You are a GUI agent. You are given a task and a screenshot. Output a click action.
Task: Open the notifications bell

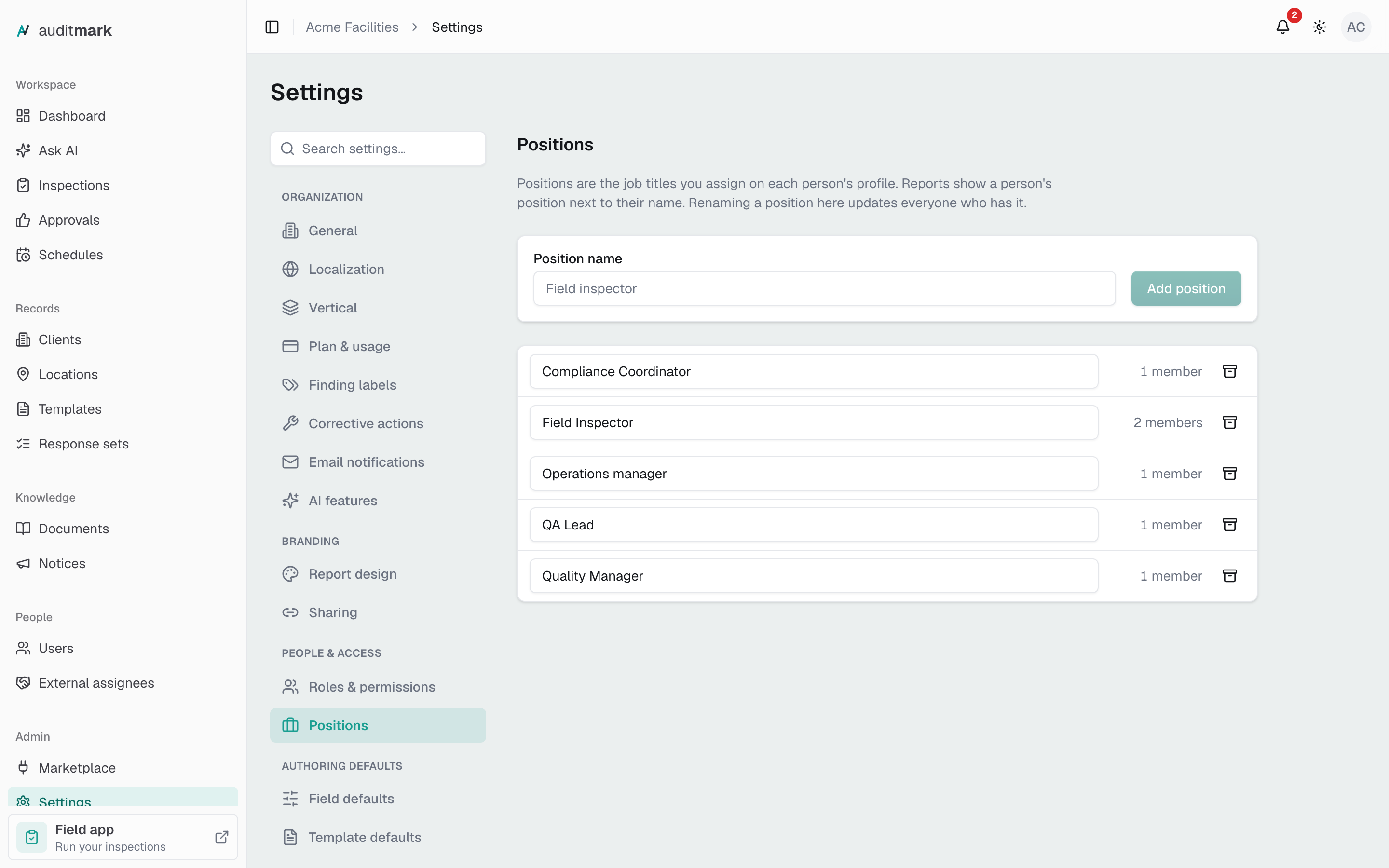click(x=1282, y=27)
